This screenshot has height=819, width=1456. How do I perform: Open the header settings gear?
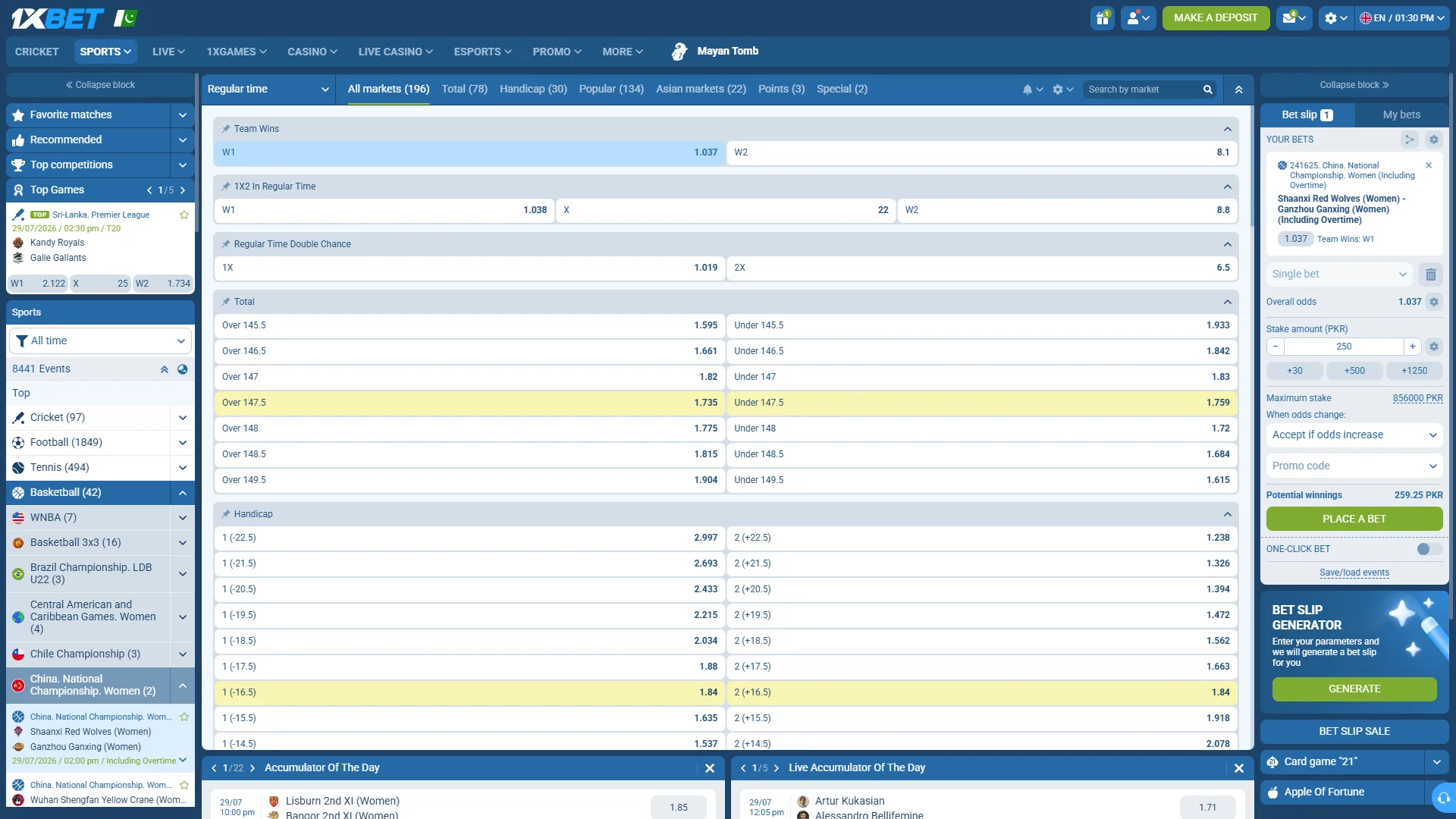click(x=1335, y=18)
